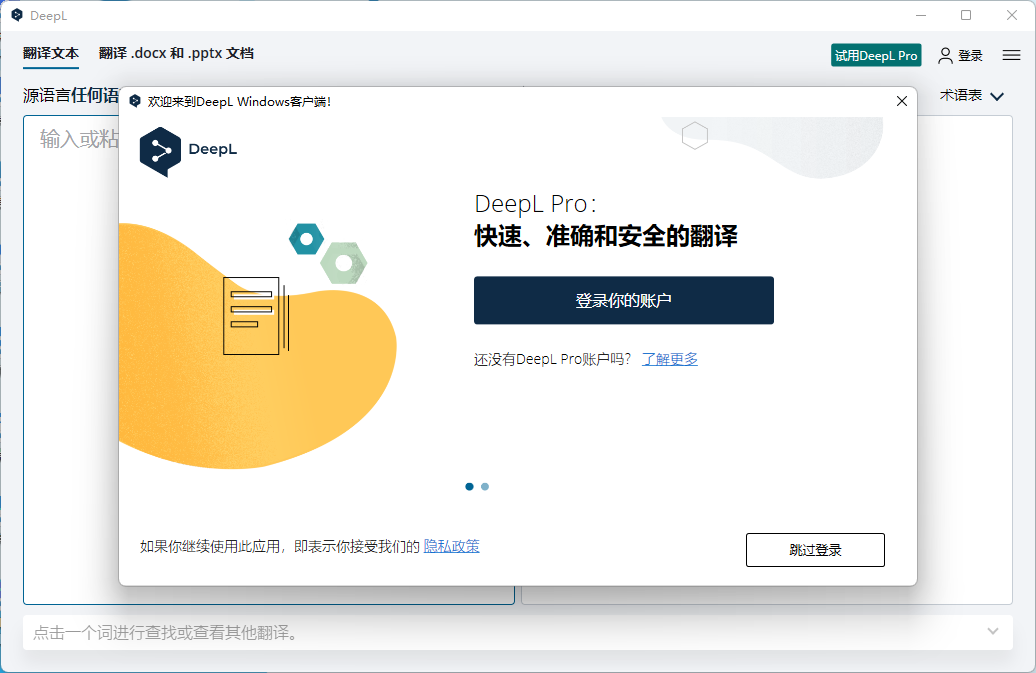Click the word lookup input field at the bottom

[400, 631]
